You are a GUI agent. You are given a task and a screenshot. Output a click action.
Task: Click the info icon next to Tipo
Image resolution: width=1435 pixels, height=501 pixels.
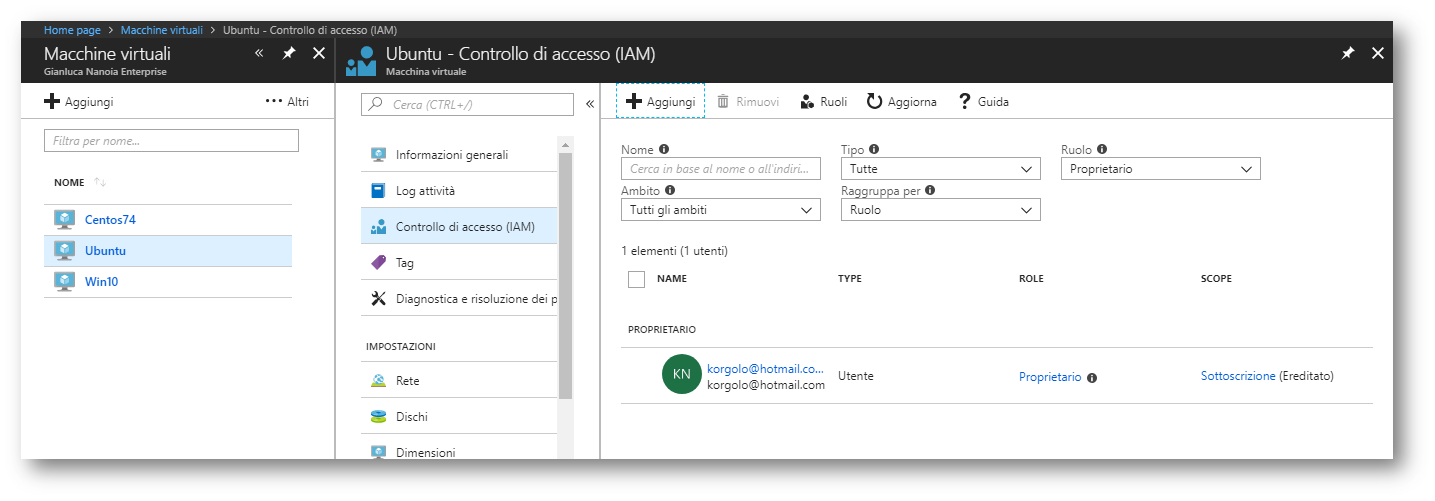pyautogui.click(x=874, y=149)
